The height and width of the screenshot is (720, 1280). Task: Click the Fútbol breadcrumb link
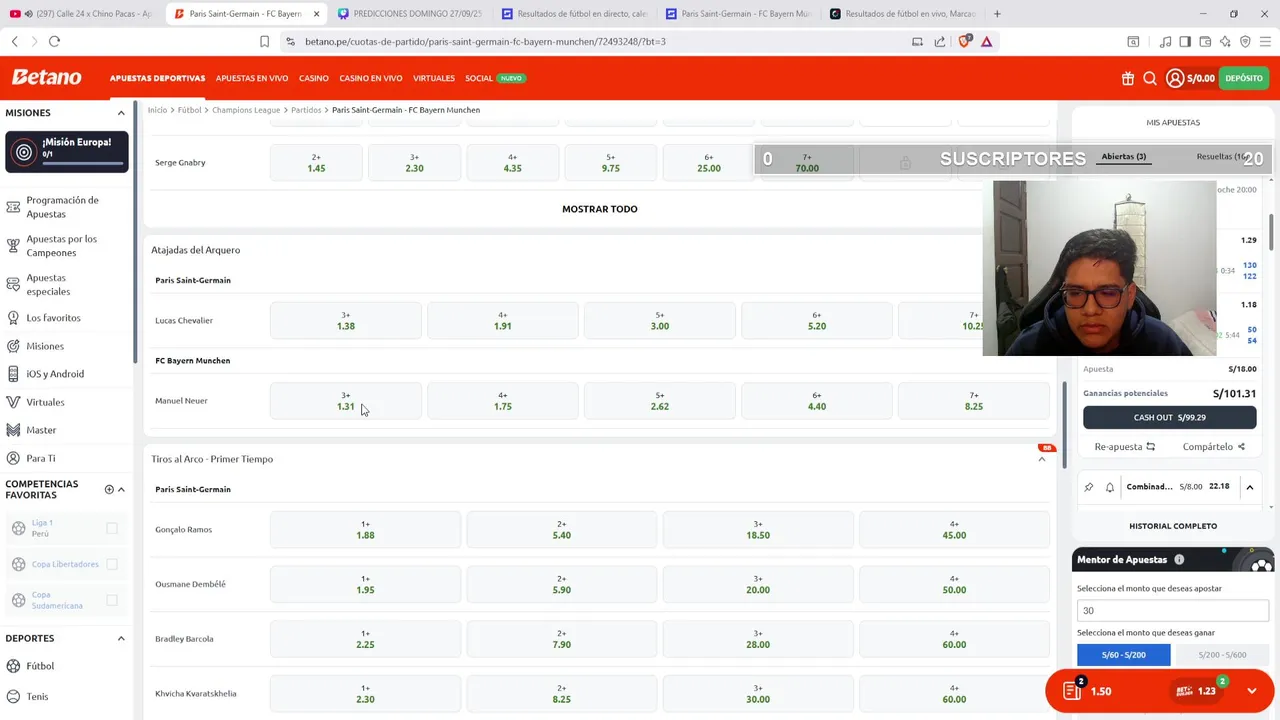pyautogui.click(x=189, y=110)
